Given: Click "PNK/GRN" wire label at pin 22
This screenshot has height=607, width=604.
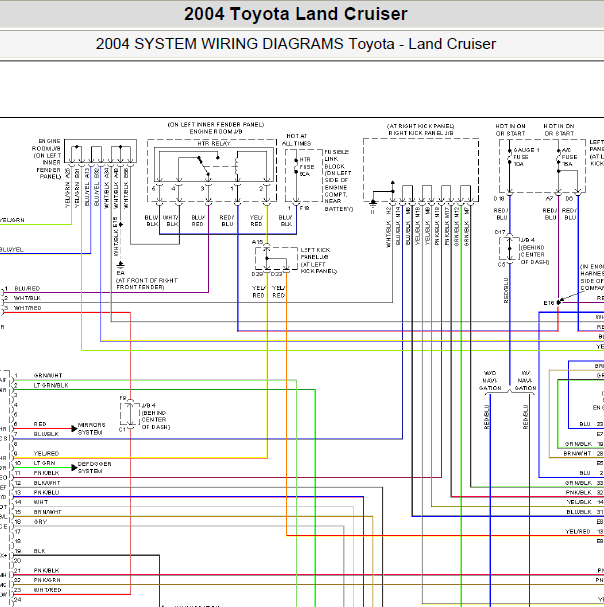Looking at the screenshot, I should click(47, 580).
